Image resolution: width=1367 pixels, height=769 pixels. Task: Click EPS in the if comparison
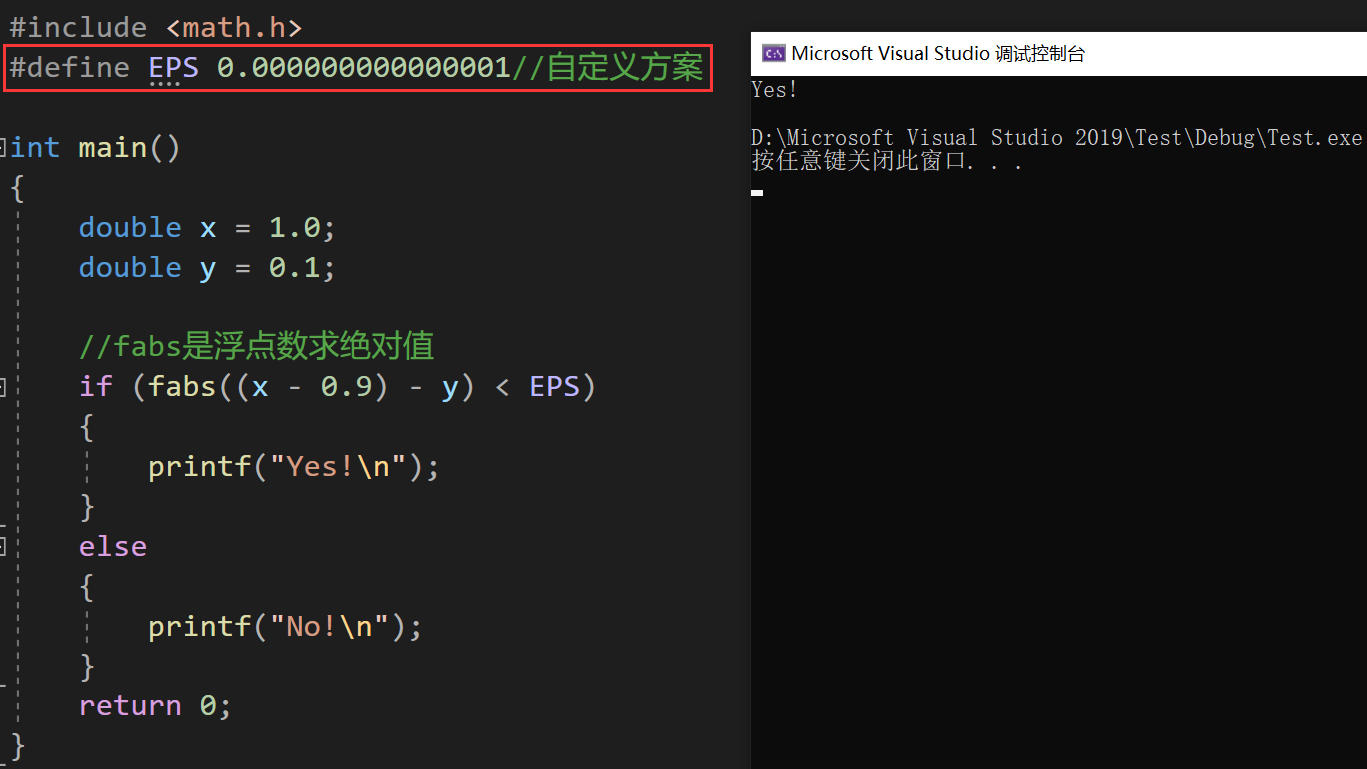coord(554,386)
